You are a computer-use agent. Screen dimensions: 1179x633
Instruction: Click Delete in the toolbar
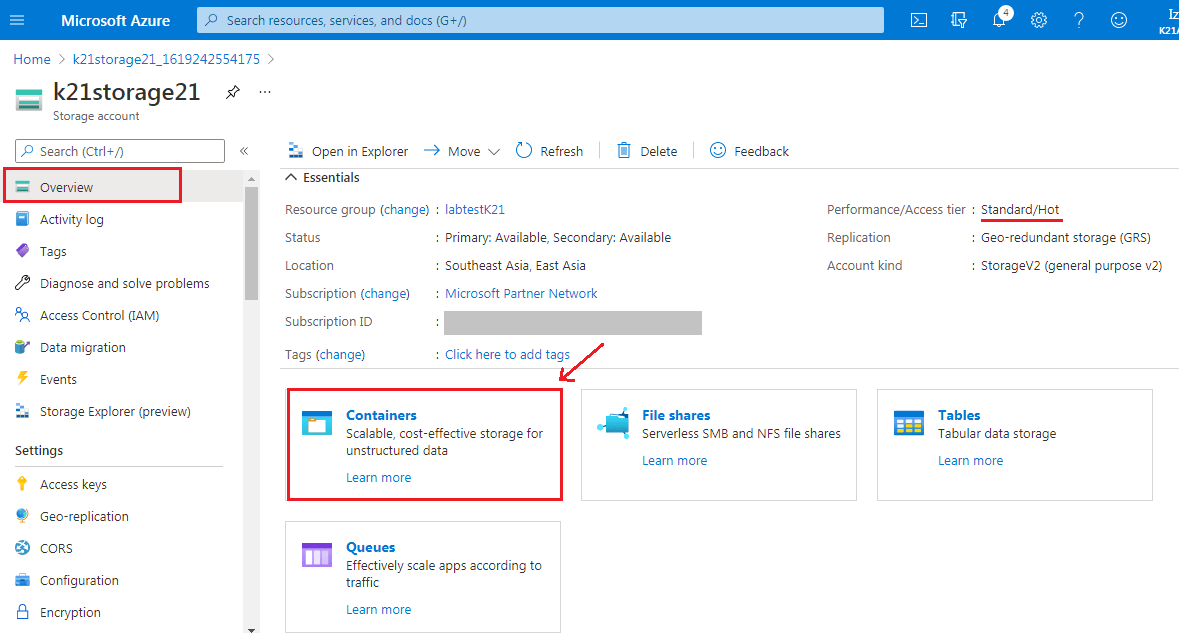click(647, 151)
